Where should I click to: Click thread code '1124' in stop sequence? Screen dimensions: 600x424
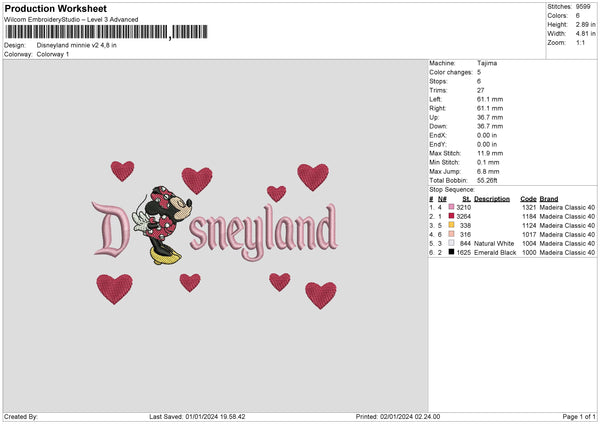(529, 225)
